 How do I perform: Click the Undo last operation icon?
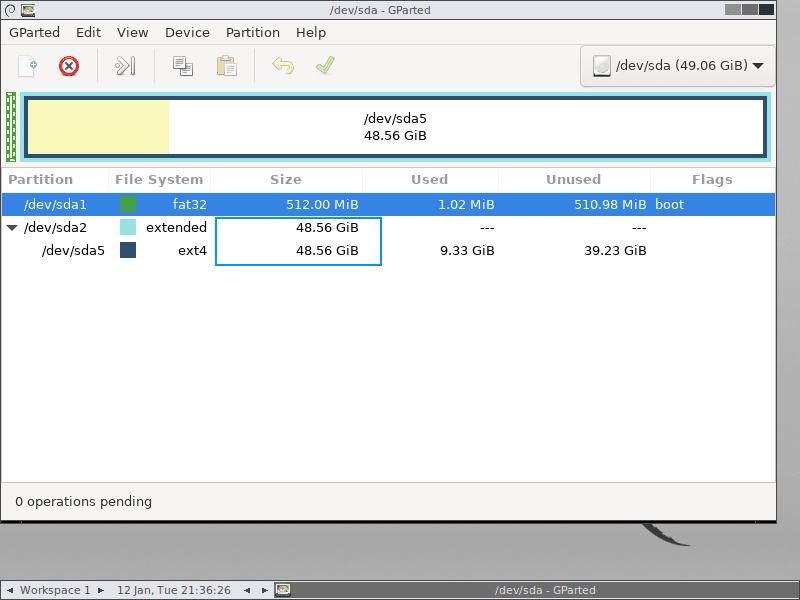pos(282,65)
